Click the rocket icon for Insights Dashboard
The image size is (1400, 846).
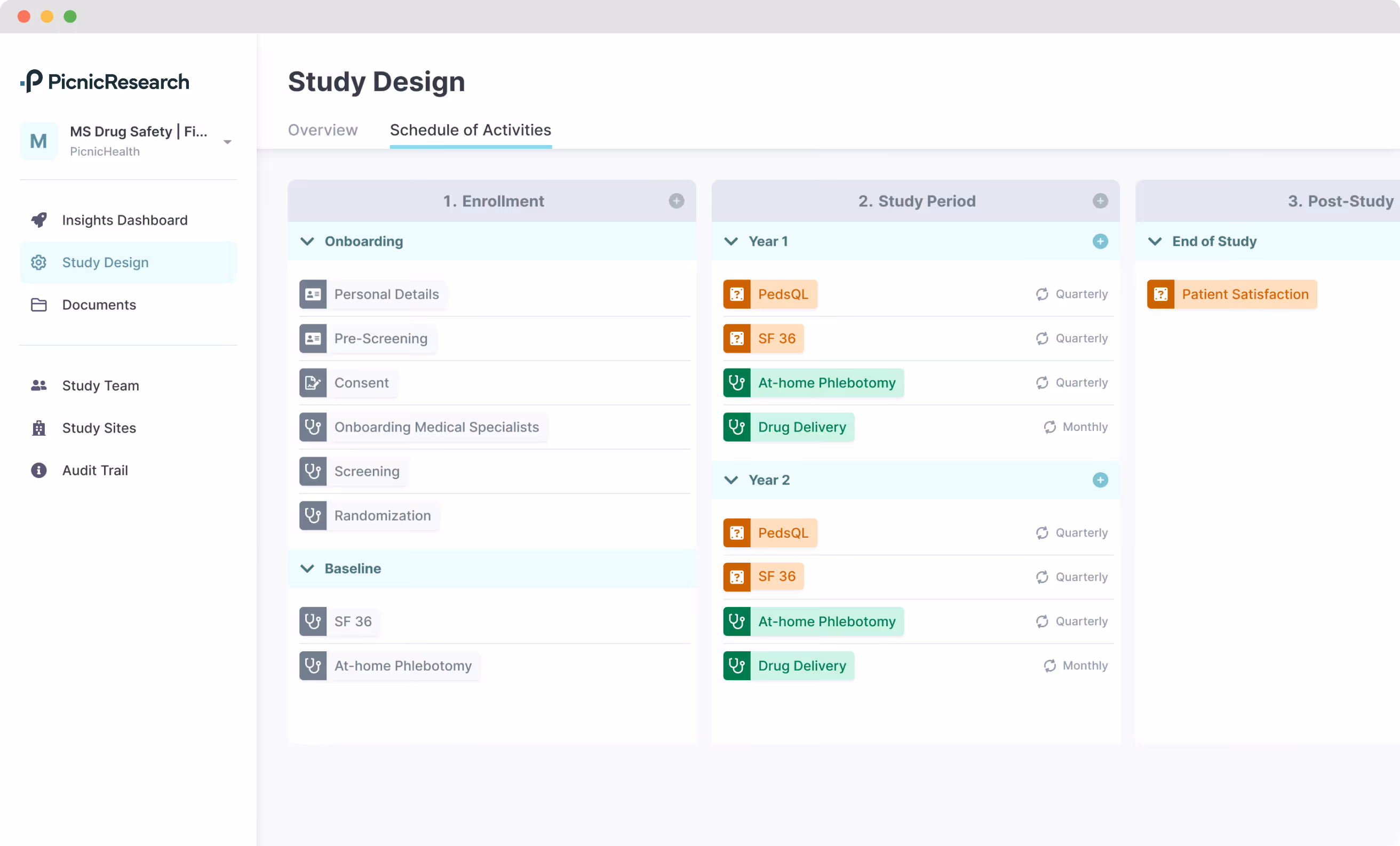(38, 220)
